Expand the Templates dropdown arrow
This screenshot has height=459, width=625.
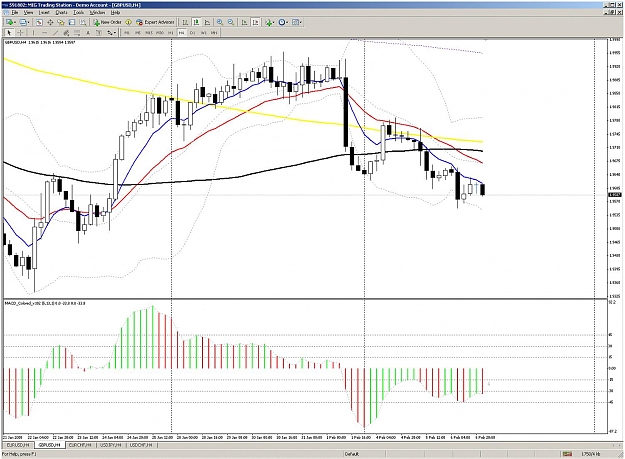point(301,23)
